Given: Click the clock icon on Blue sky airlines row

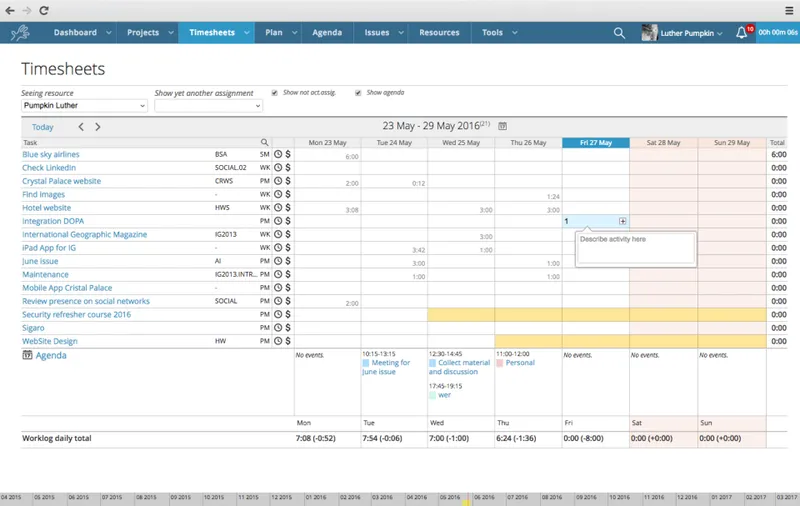Looking at the screenshot, I should (x=278, y=154).
